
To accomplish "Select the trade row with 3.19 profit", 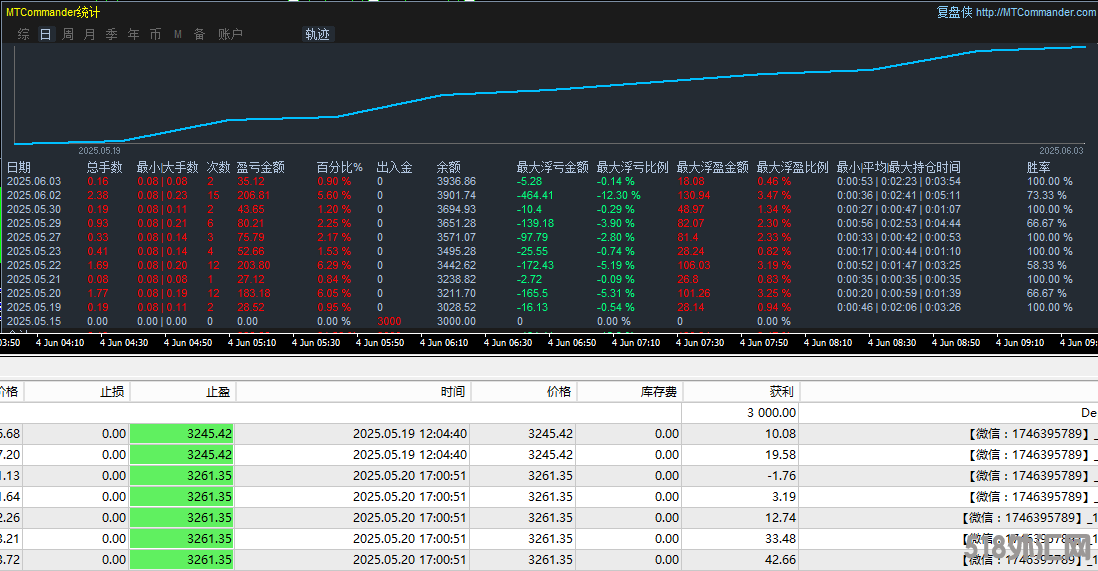I will pos(549,497).
